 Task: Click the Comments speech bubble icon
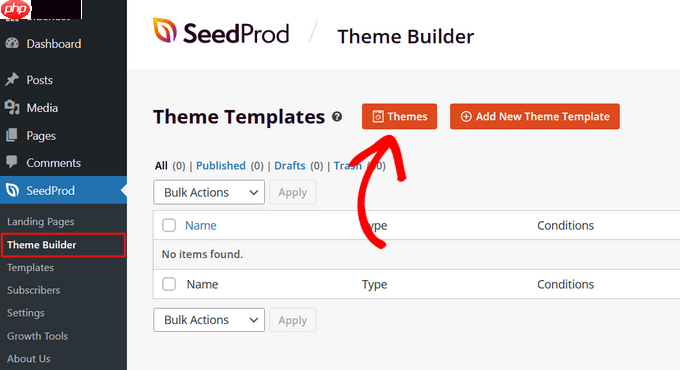[x=12, y=162]
